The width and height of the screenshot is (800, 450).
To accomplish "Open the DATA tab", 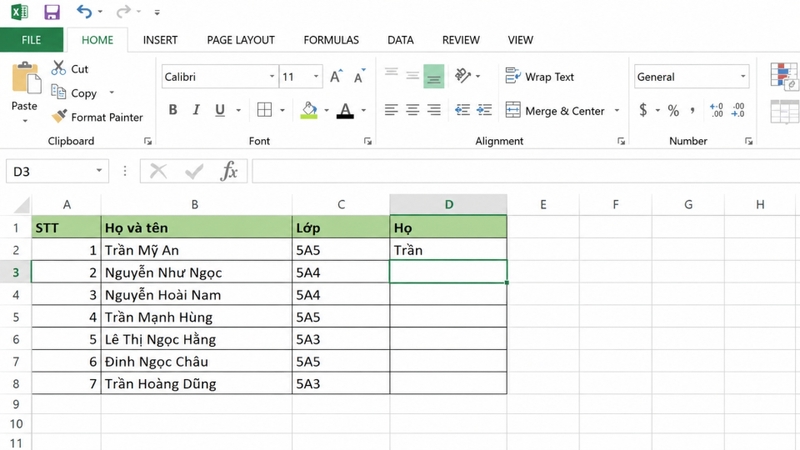I will (x=401, y=40).
